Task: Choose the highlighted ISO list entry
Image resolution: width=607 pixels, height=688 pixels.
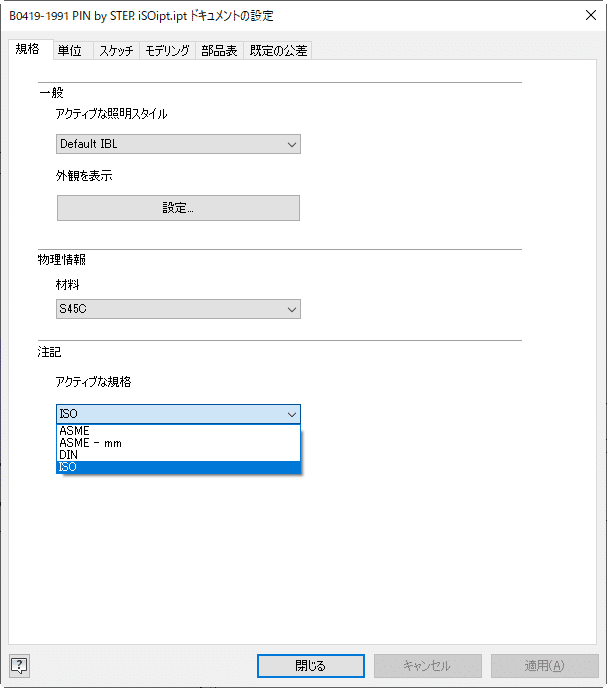Action: (x=178, y=467)
